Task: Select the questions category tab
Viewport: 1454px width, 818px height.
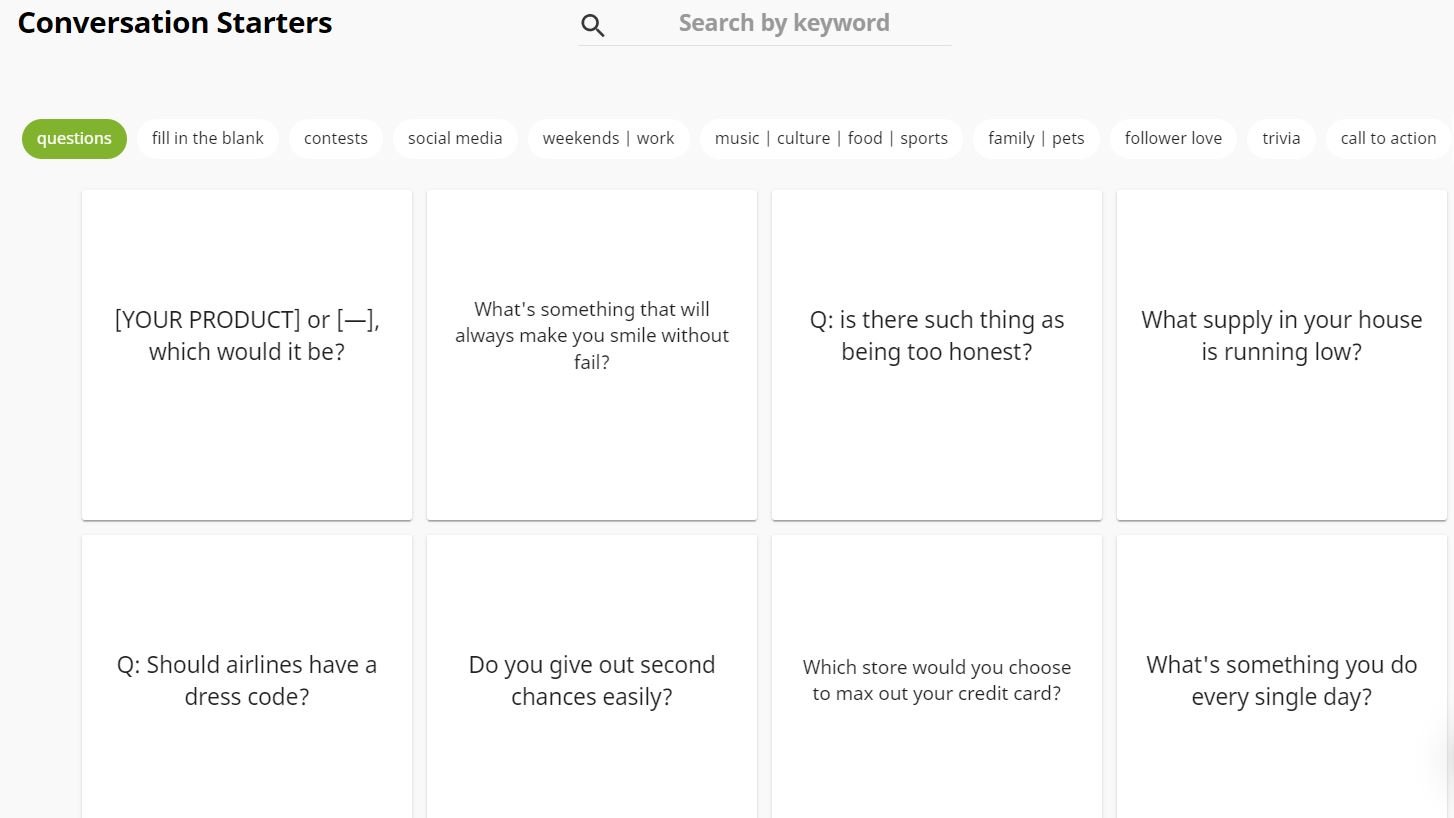Action: [x=74, y=139]
